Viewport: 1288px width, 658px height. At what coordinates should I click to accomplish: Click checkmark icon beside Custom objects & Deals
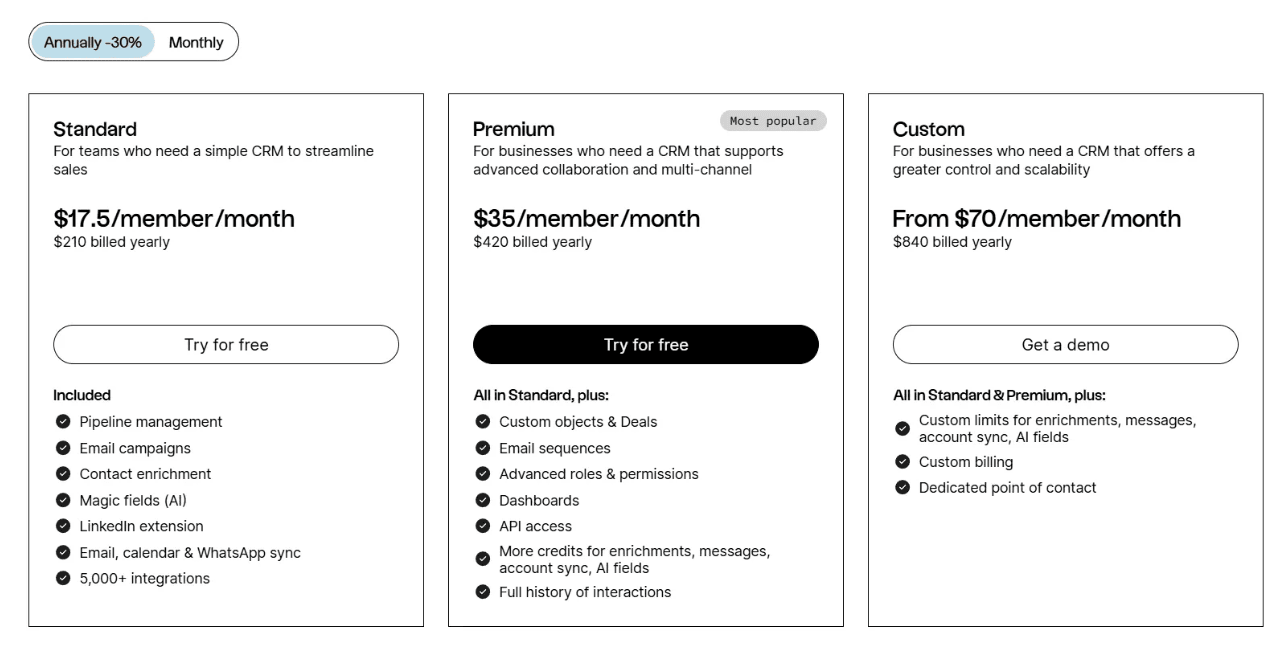click(483, 422)
